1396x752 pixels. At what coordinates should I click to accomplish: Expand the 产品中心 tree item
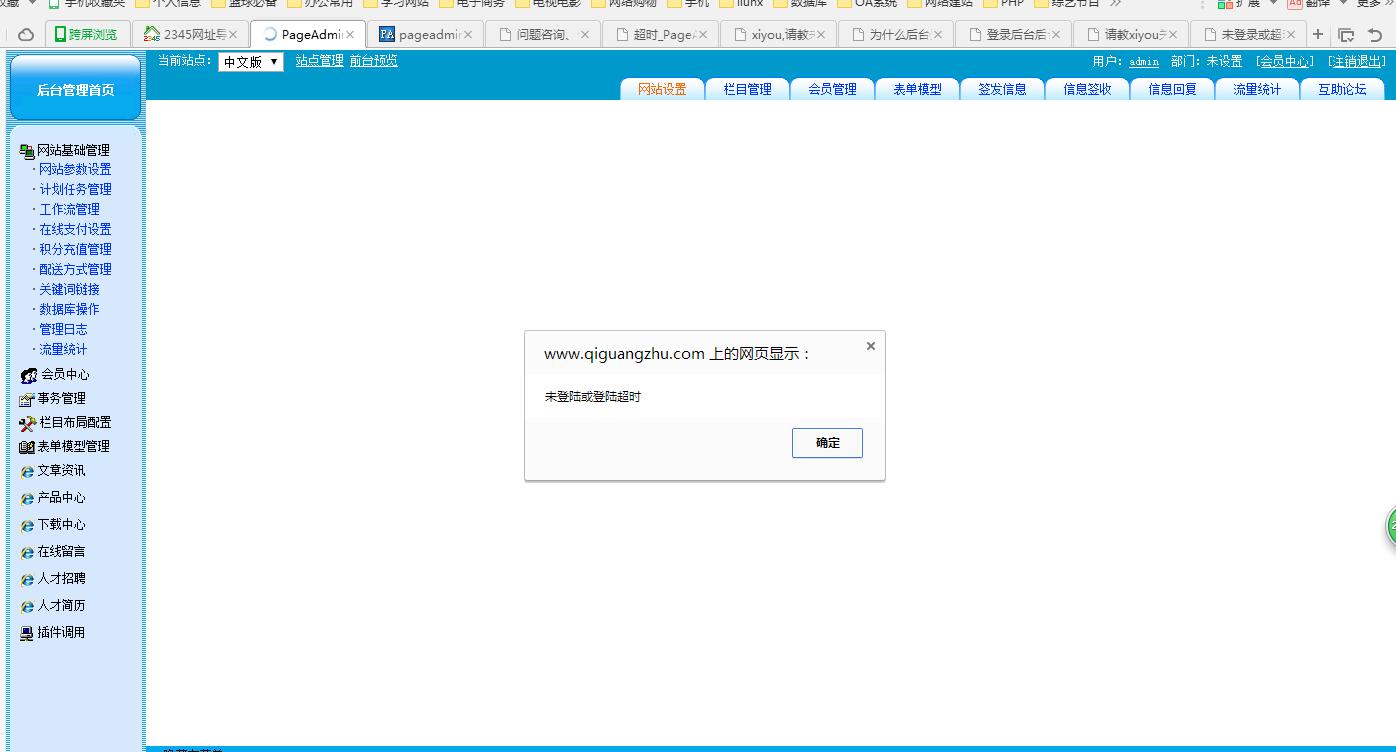[61, 498]
